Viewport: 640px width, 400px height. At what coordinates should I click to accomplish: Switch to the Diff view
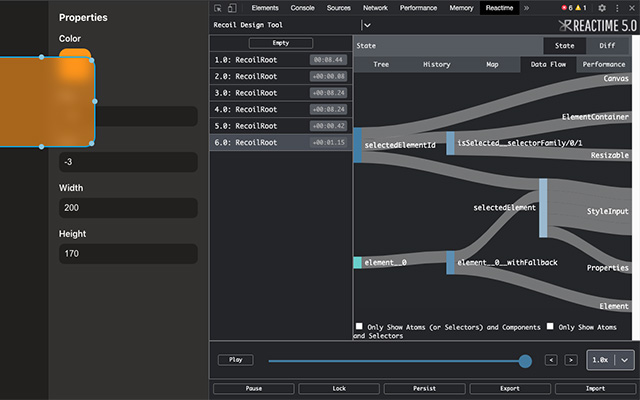pyautogui.click(x=607, y=46)
